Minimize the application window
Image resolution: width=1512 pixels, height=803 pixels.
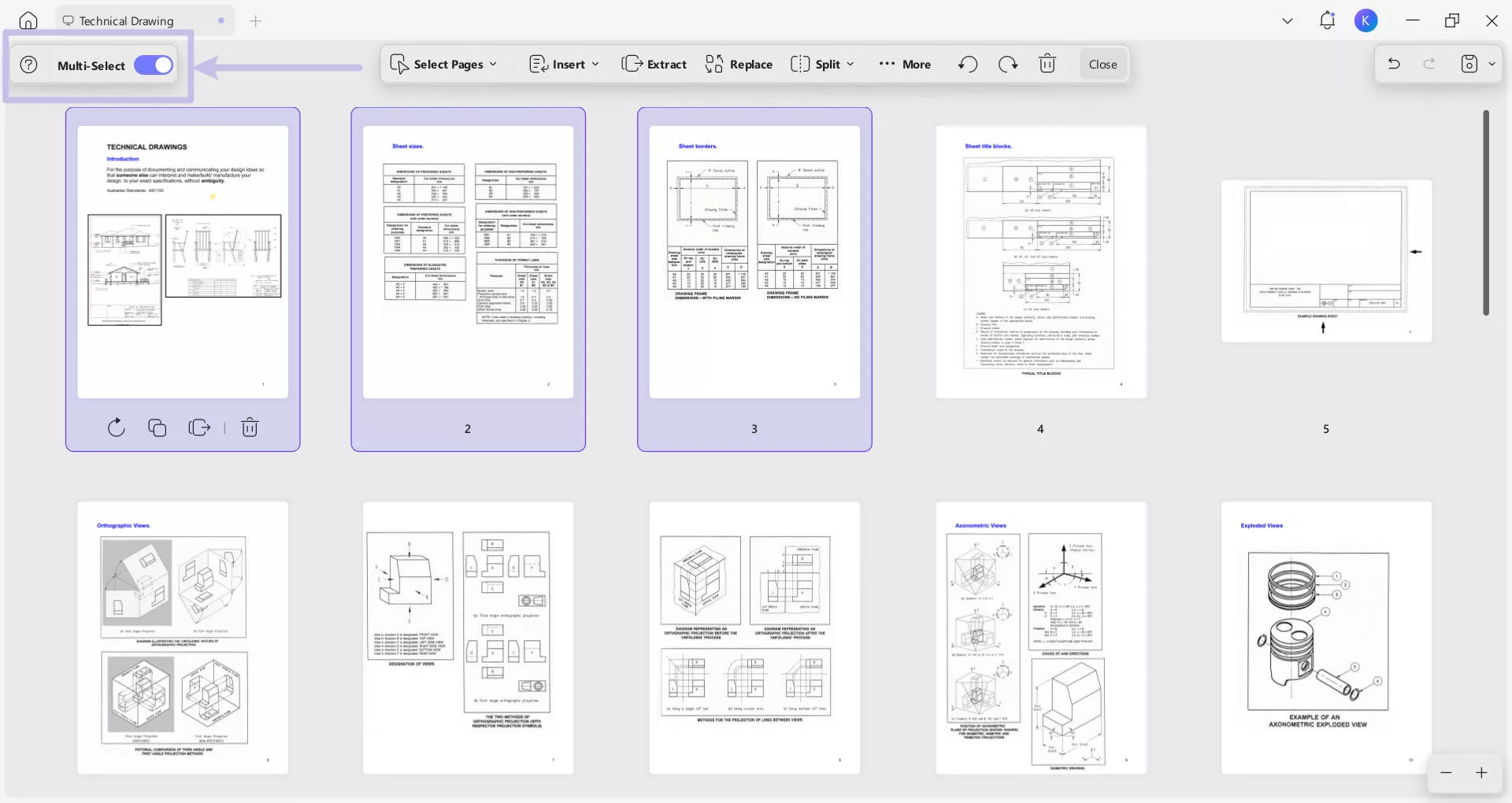click(1413, 20)
